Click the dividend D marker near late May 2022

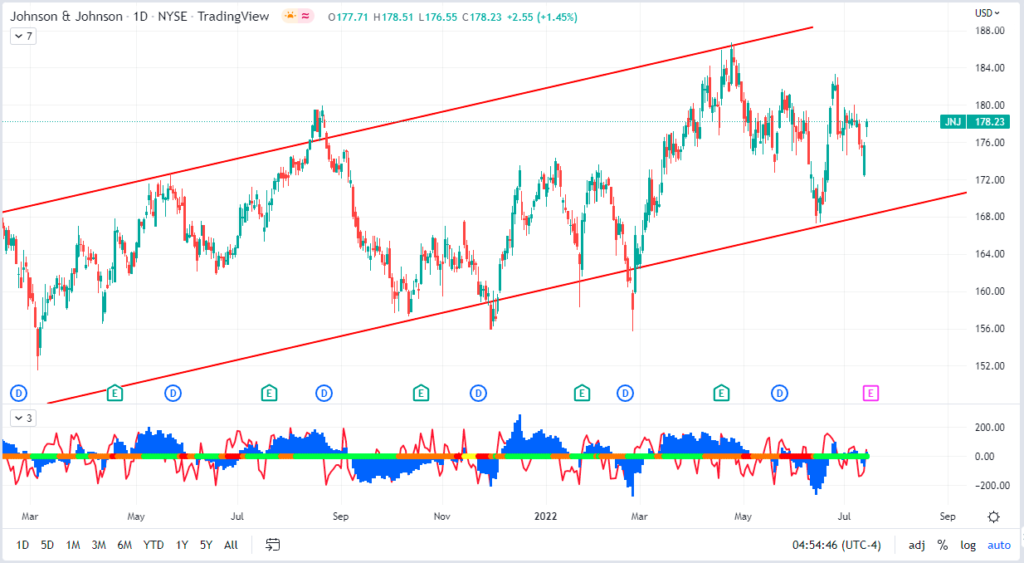(779, 393)
